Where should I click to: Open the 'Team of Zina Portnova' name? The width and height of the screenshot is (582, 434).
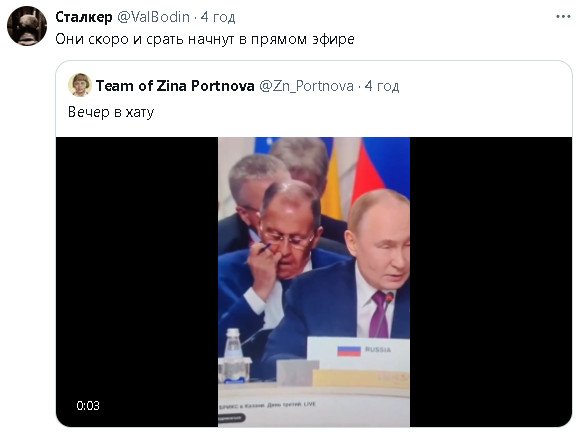tap(175, 86)
